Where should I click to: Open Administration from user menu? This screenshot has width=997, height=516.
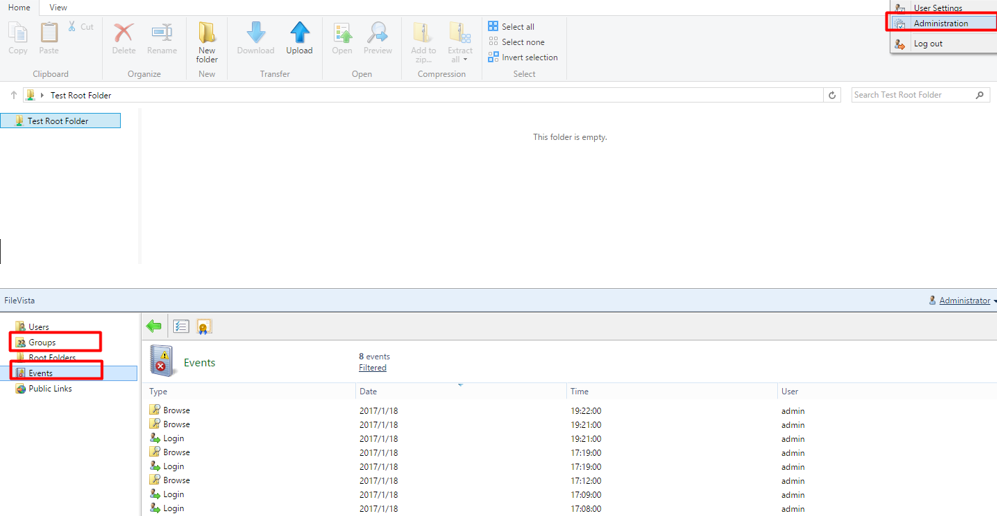tap(940, 23)
